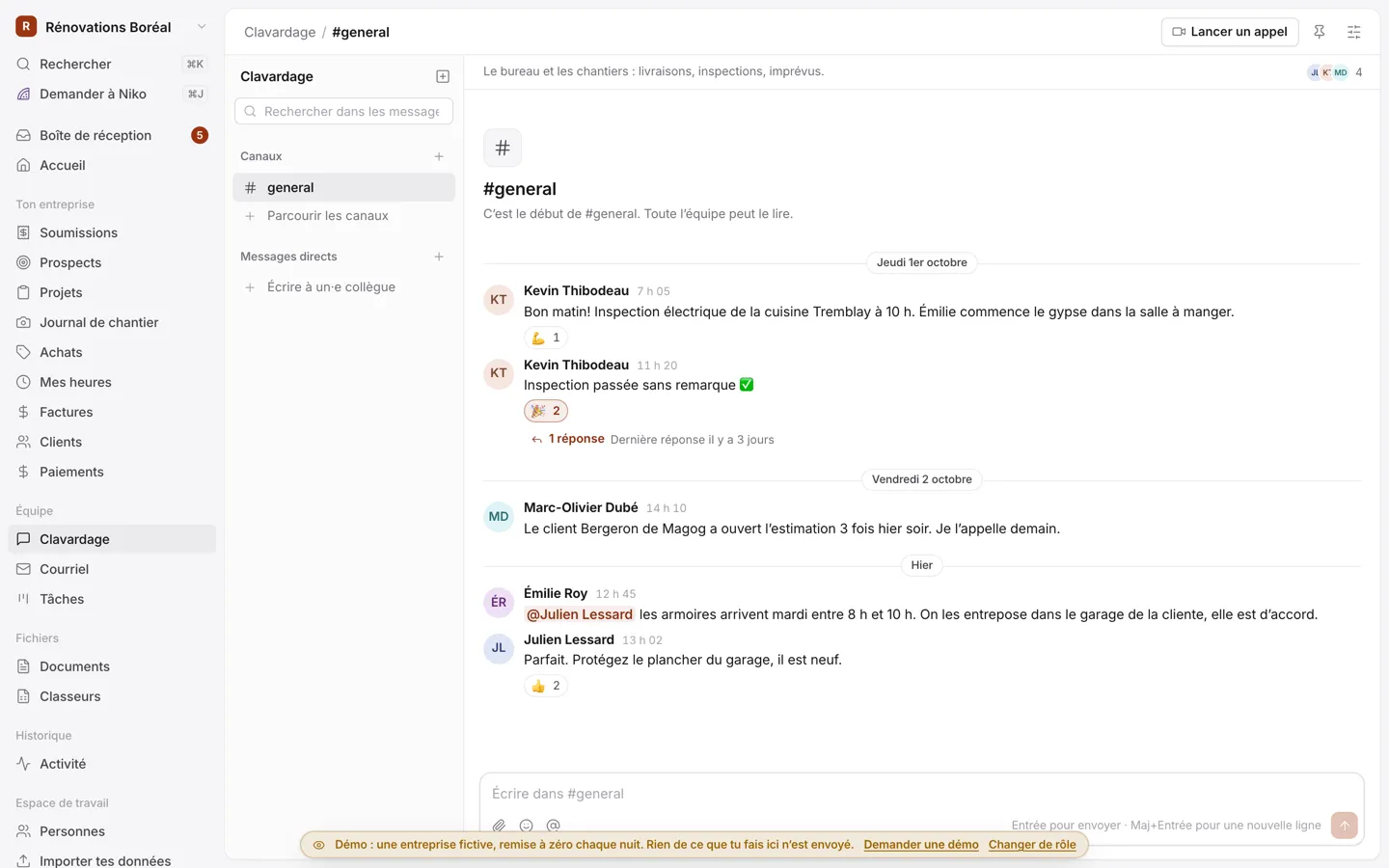Click the Écrire dans #general message box

pos(921,794)
